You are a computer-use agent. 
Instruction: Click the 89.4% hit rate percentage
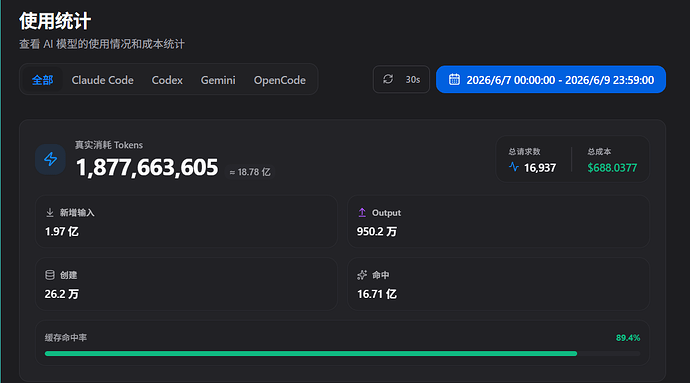tap(628, 338)
